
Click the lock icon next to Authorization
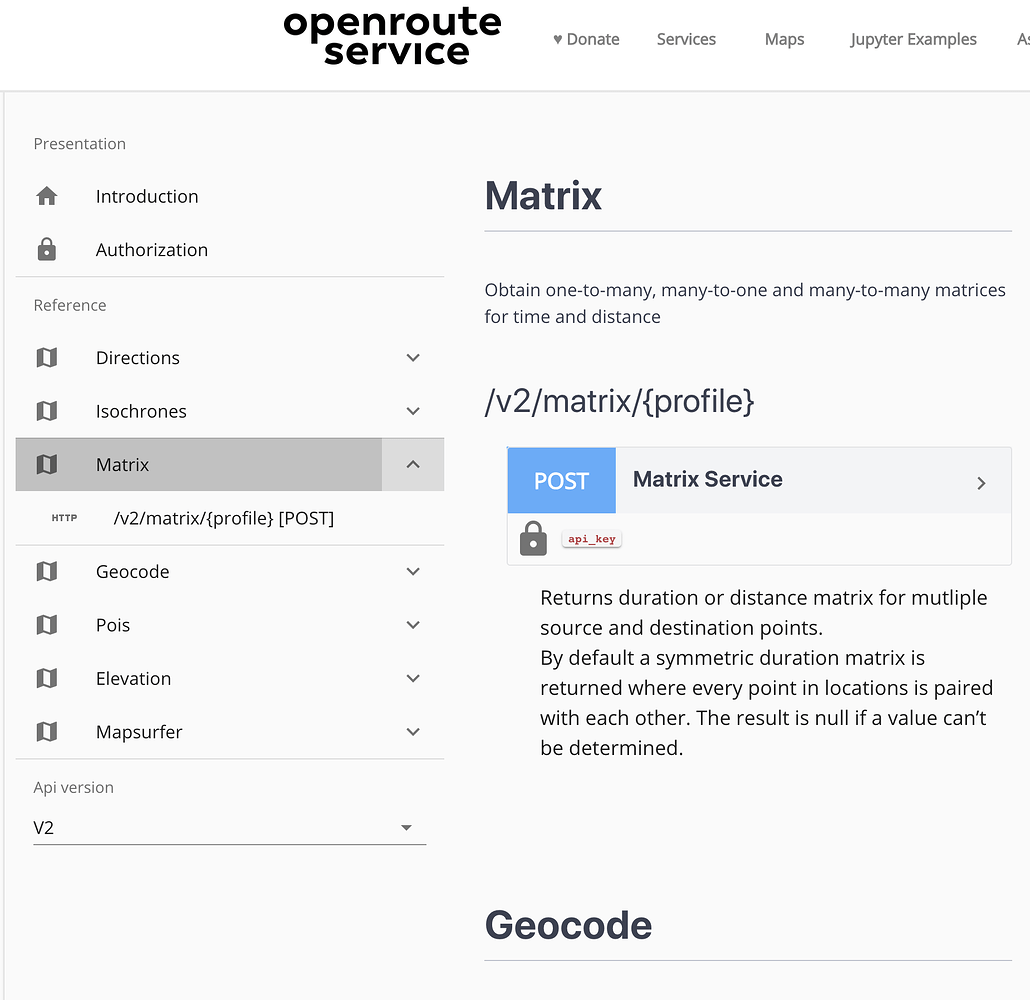click(47, 249)
